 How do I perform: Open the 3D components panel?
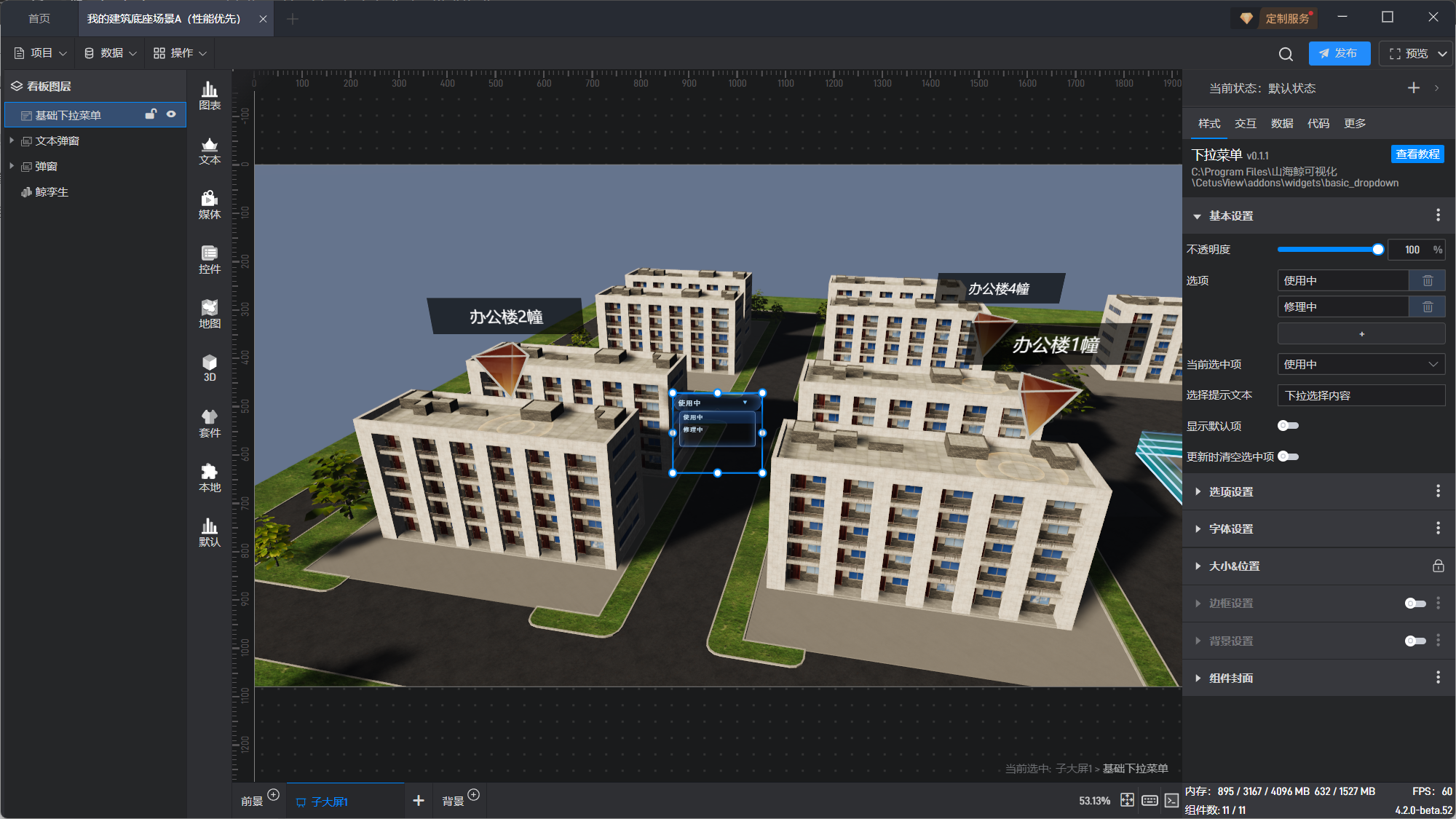pos(210,368)
